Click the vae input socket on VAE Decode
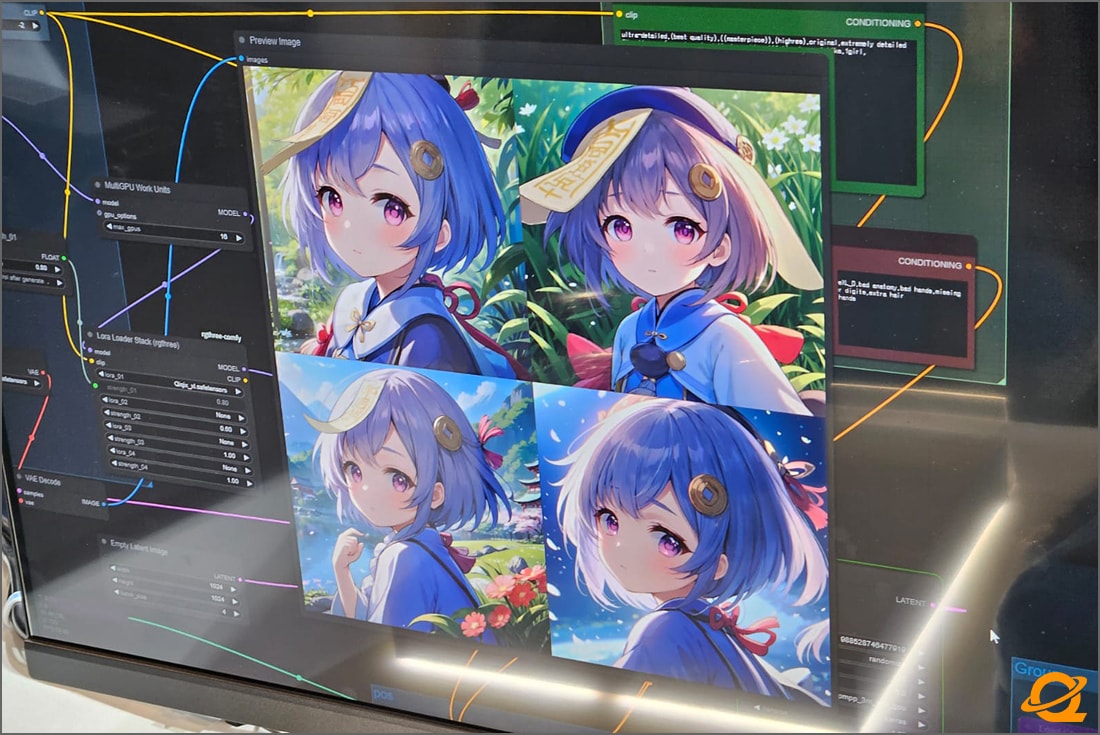The image size is (1100, 735). pos(20,502)
